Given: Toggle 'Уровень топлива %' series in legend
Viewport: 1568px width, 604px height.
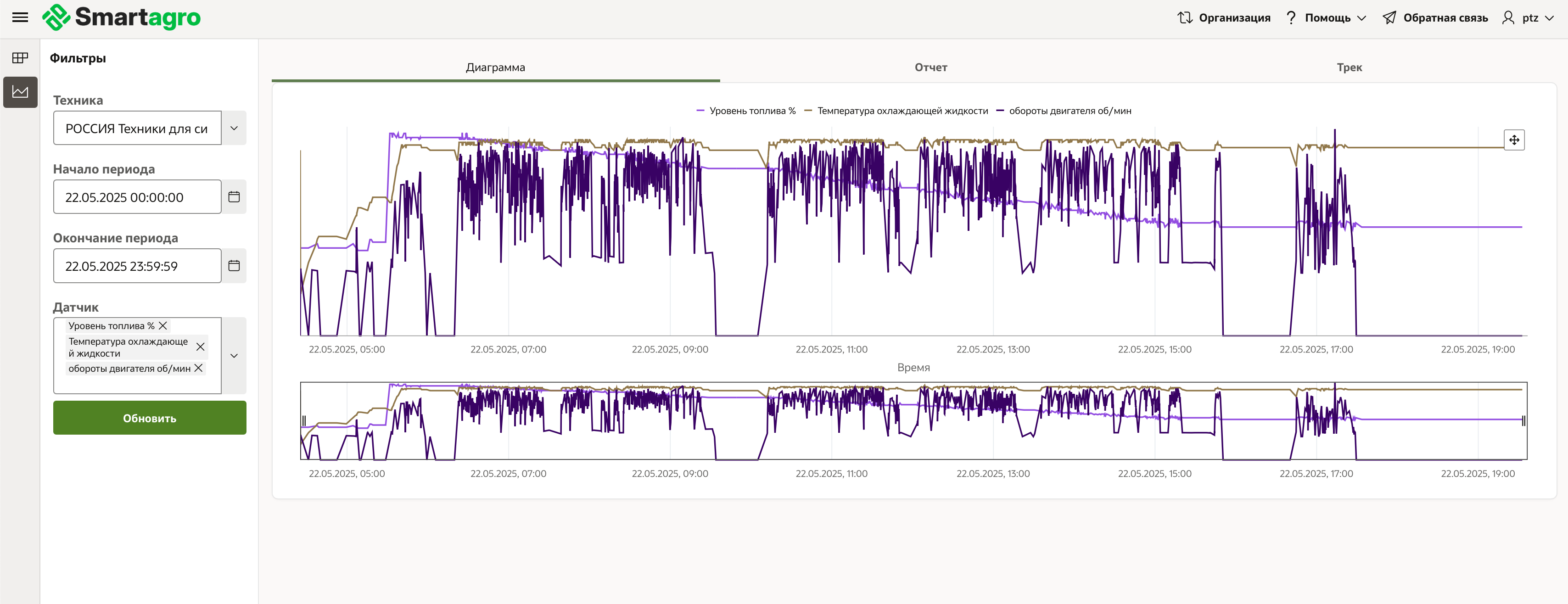Looking at the screenshot, I should [x=746, y=111].
